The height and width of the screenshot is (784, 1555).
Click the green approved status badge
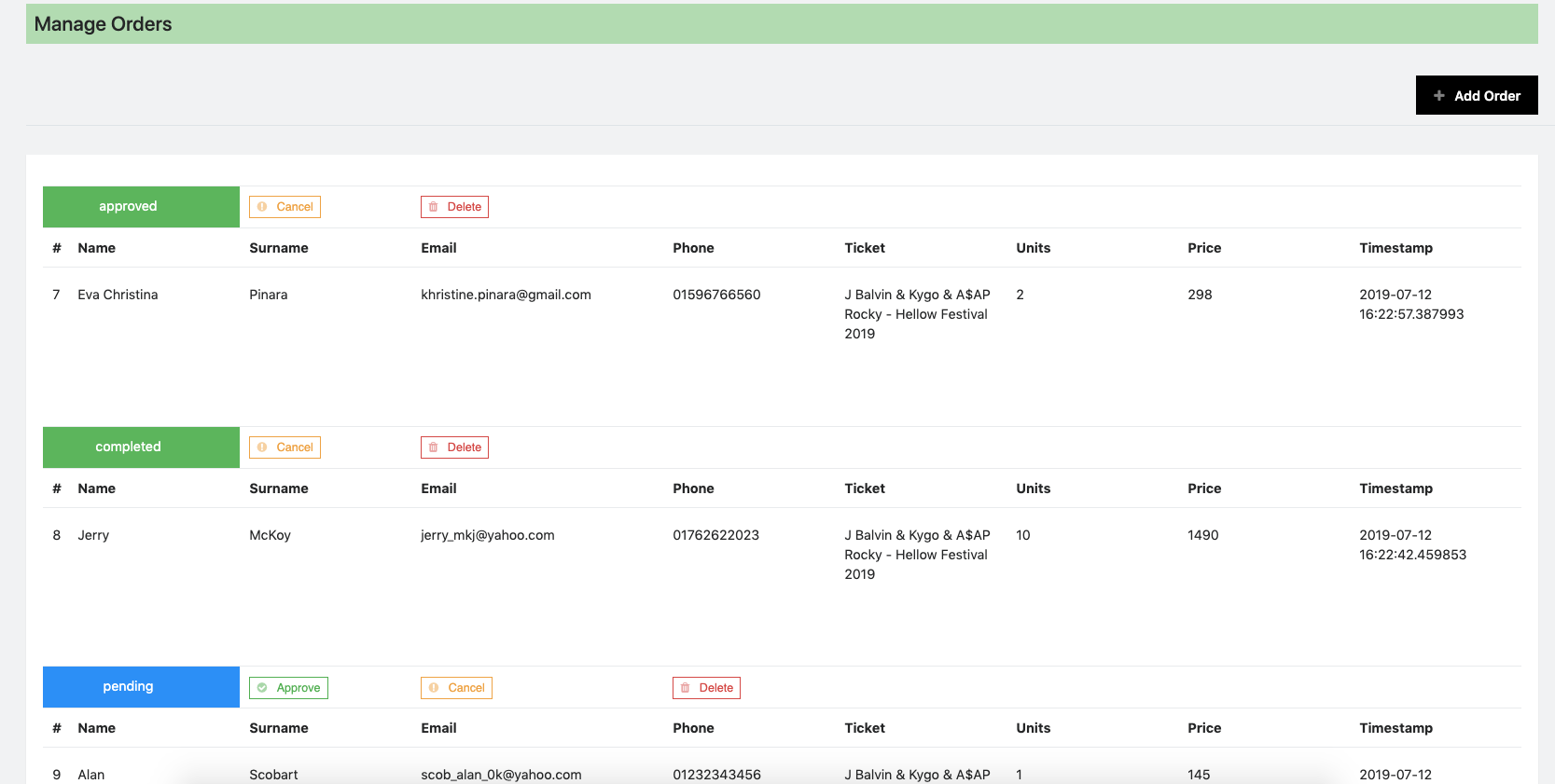coord(141,207)
